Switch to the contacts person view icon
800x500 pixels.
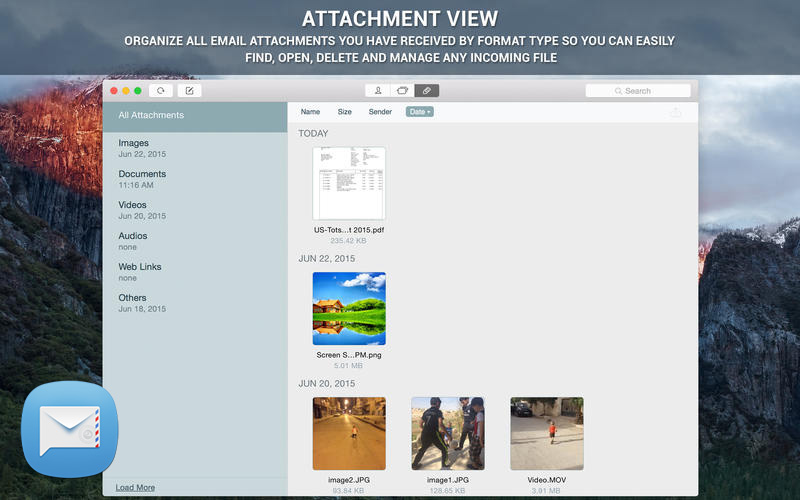pos(378,91)
